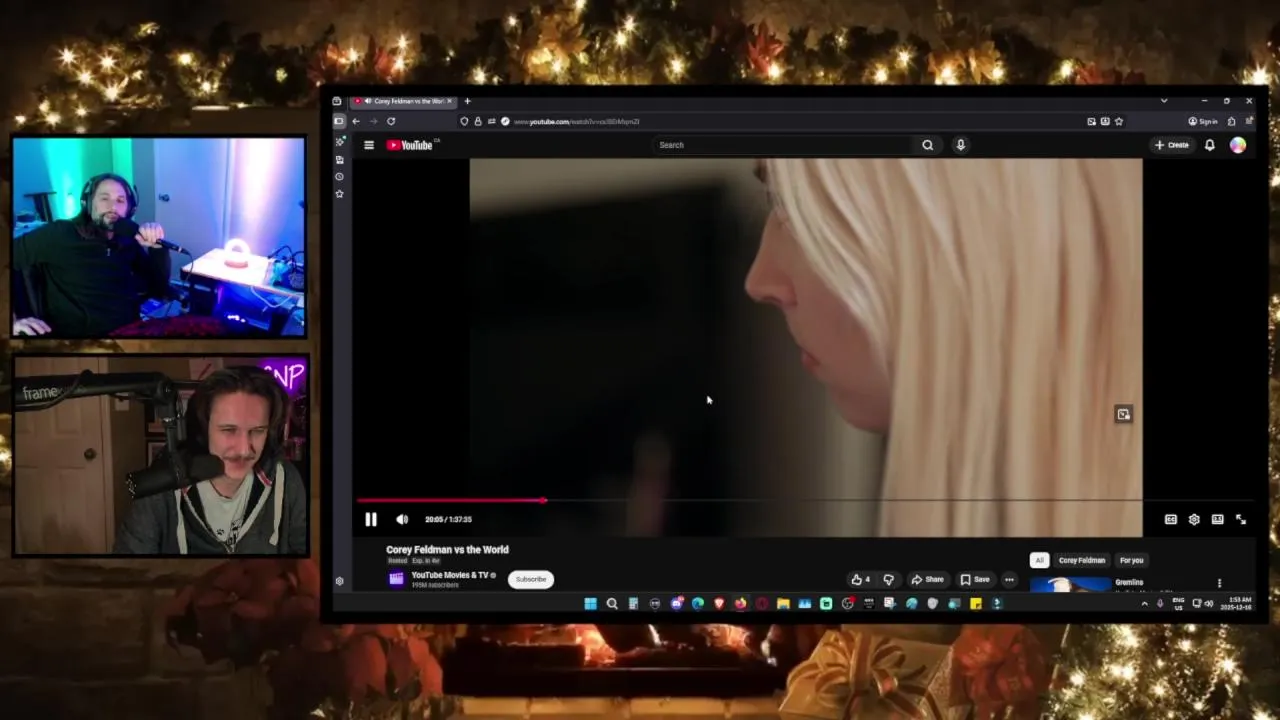Image resolution: width=1280 pixels, height=720 pixels.
Task: Click the 20:05 / 1:37:35 time display
Action: point(448,519)
